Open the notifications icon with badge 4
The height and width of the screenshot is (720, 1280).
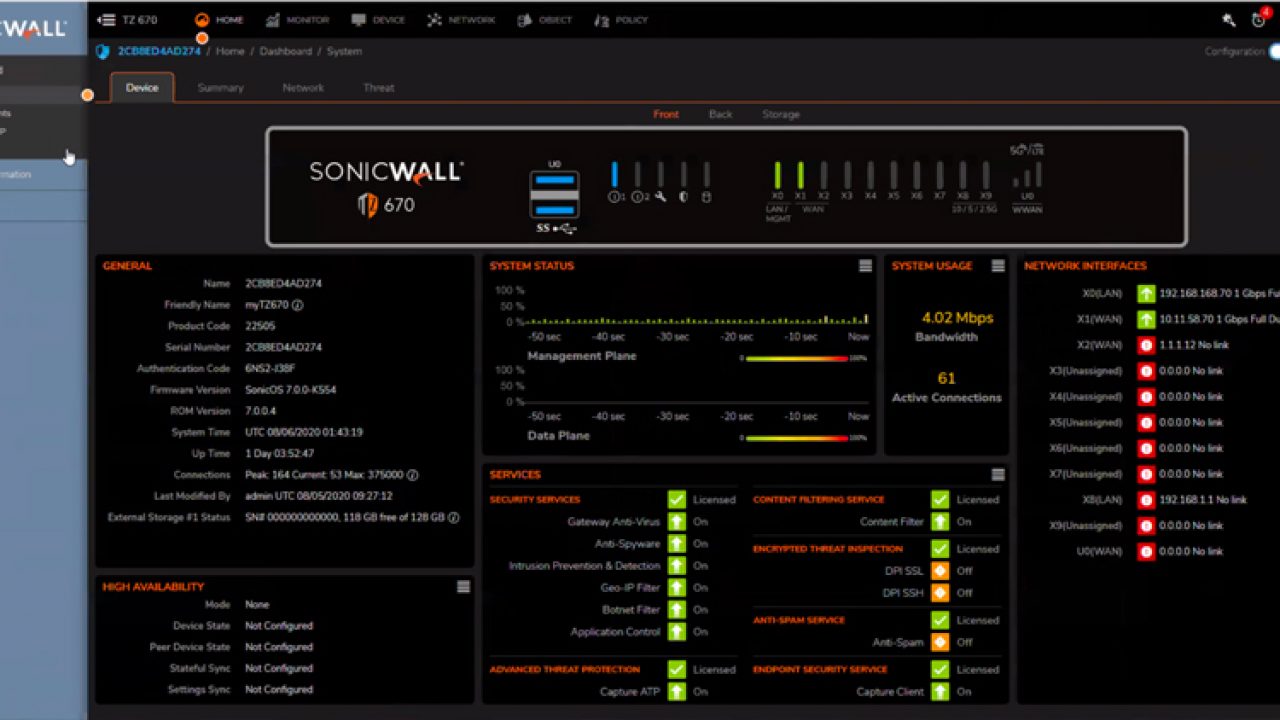[x=1259, y=19]
